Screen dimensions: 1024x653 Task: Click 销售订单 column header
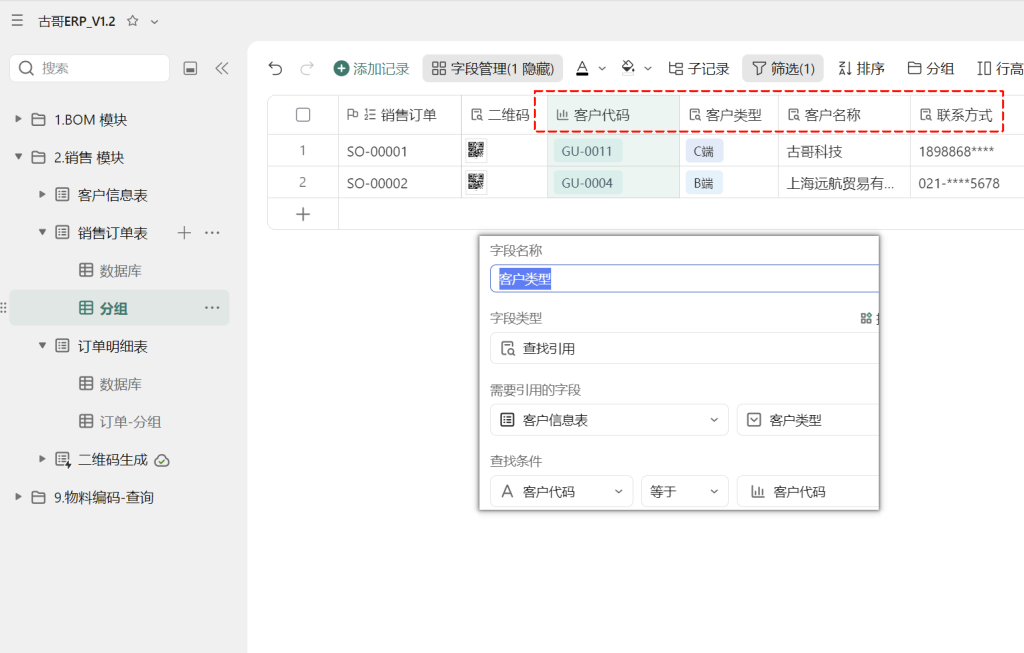click(400, 115)
